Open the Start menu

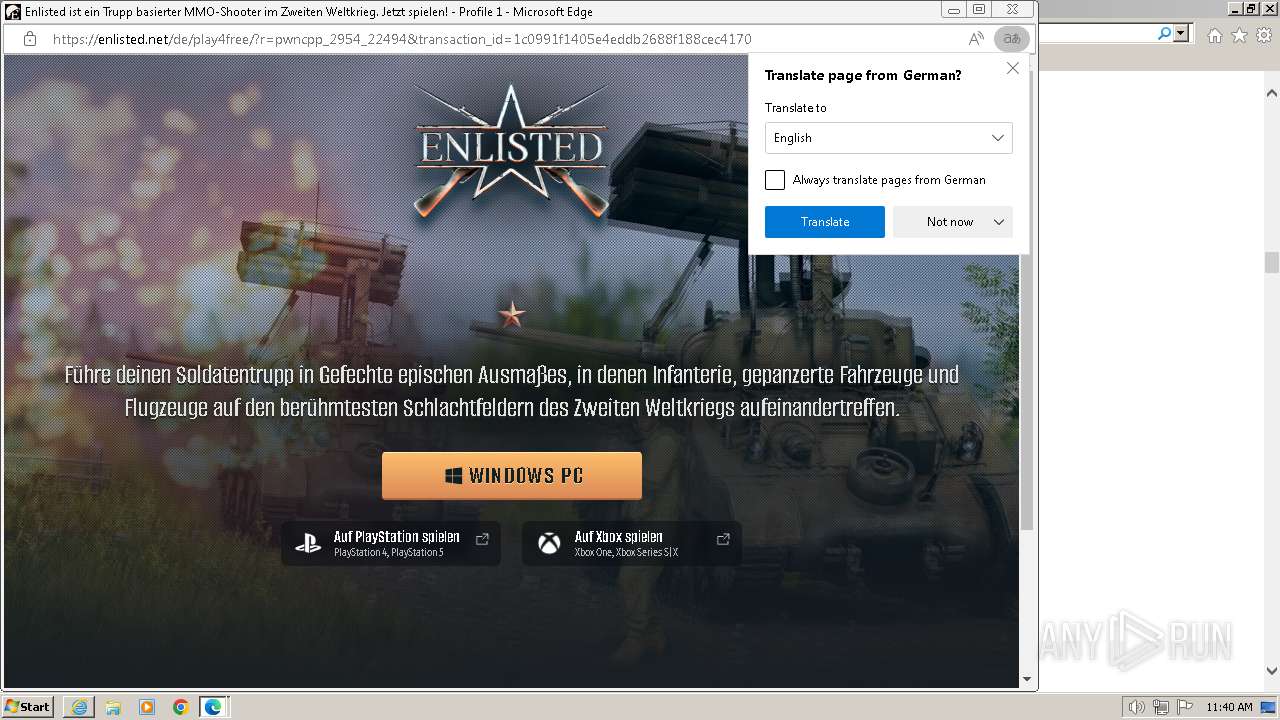coord(28,706)
